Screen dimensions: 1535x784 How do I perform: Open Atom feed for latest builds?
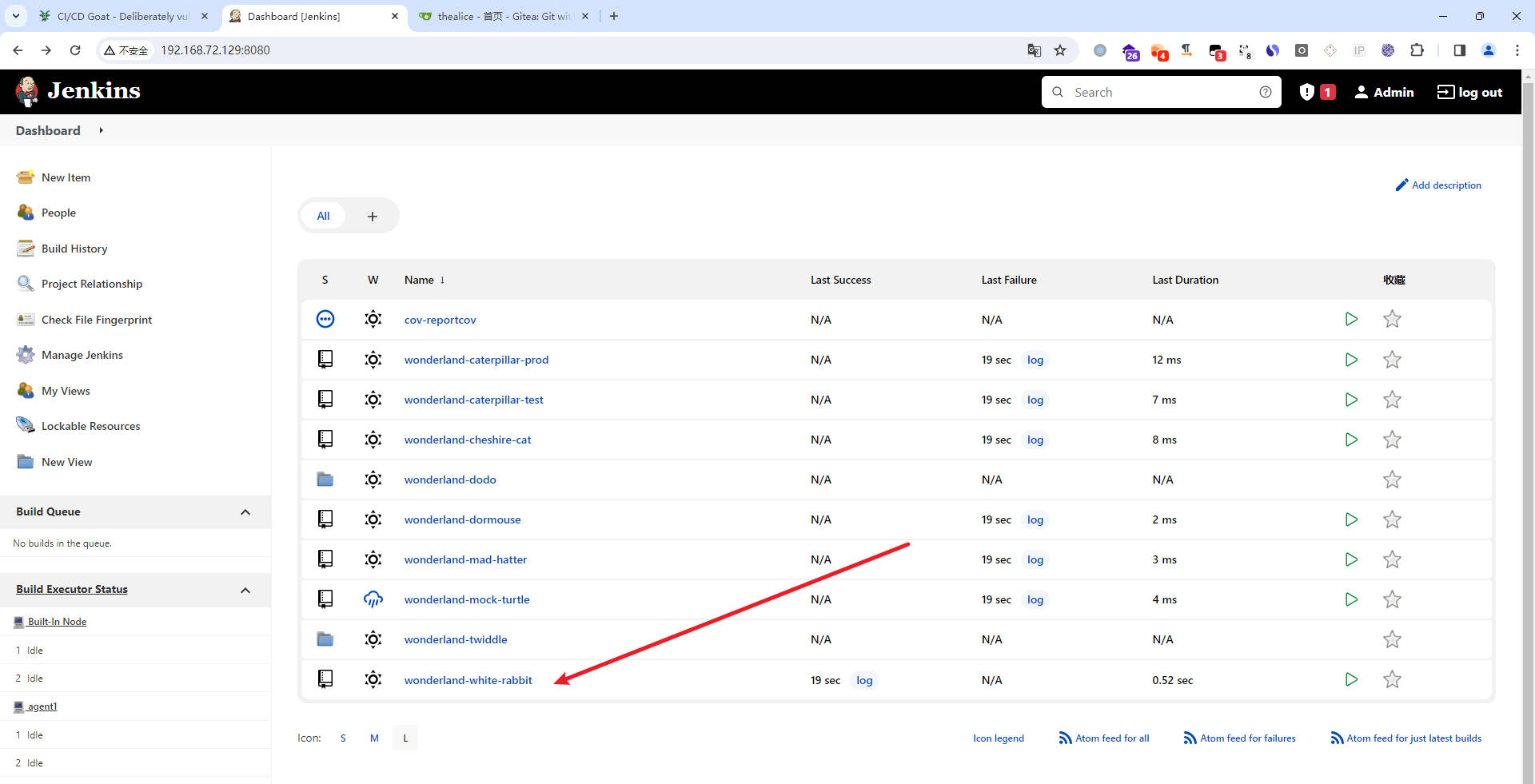[x=1406, y=738]
